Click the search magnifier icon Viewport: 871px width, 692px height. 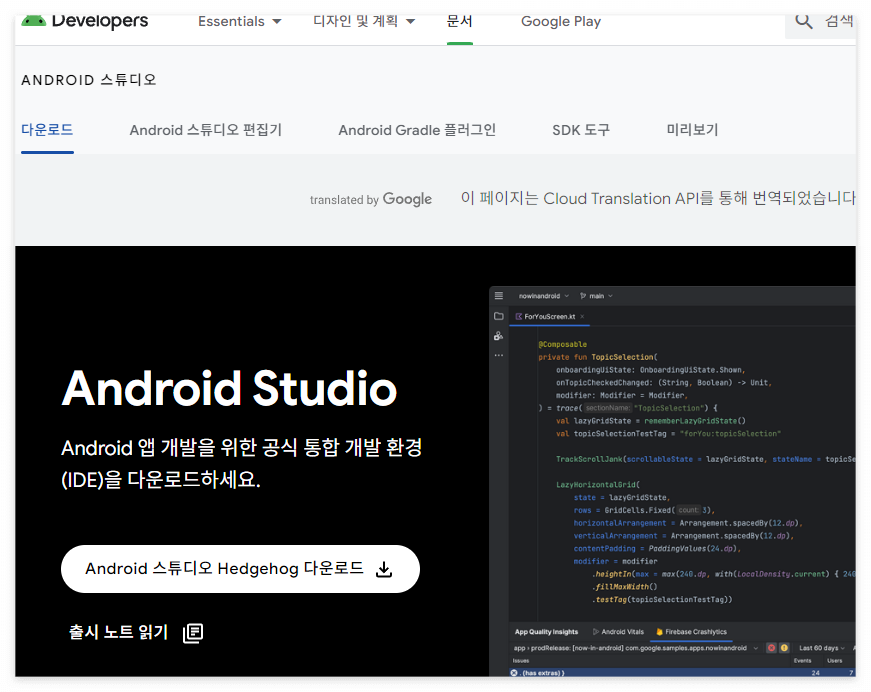[803, 21]
